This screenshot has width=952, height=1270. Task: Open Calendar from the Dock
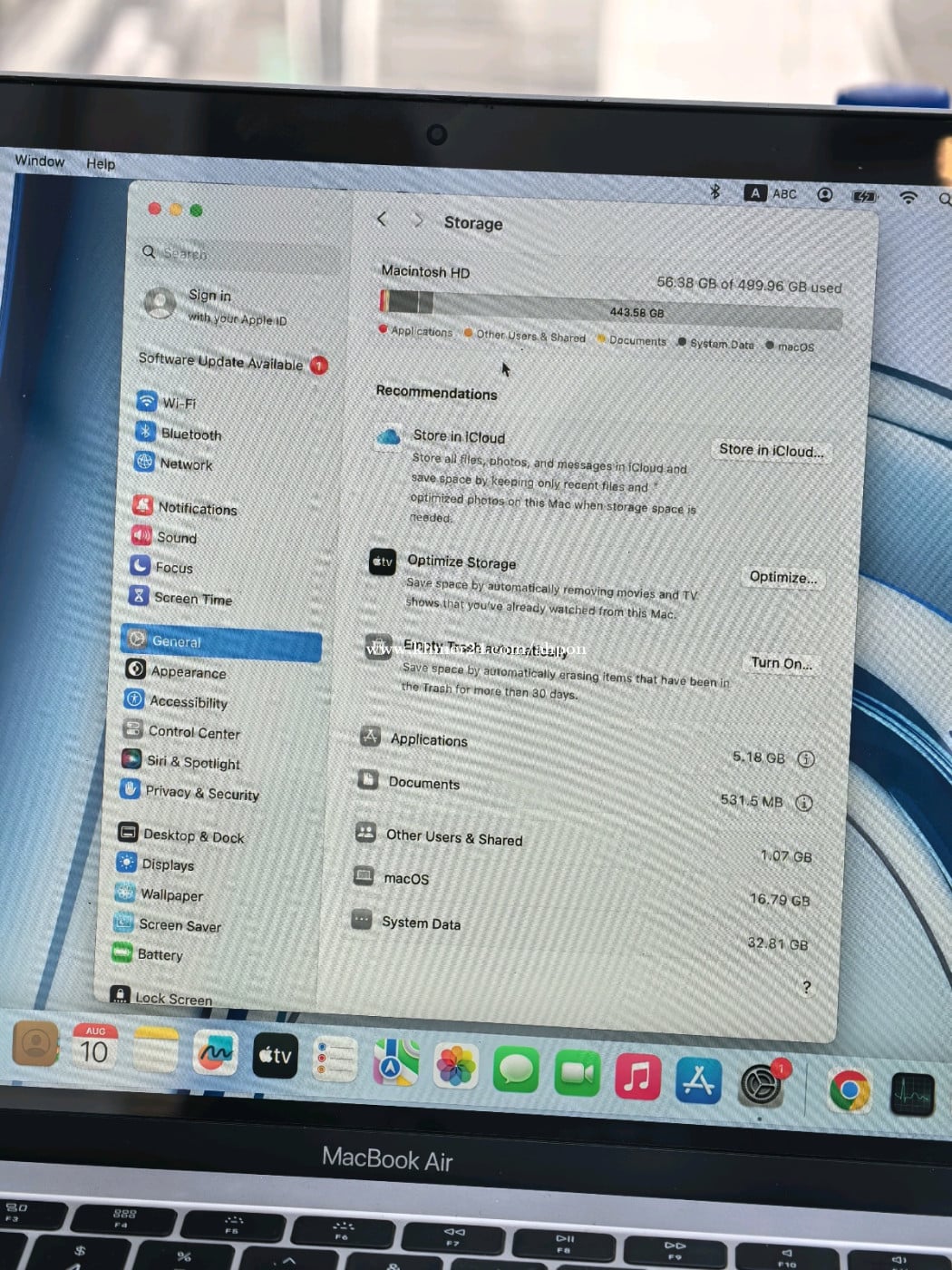[x=94, y=1047]
